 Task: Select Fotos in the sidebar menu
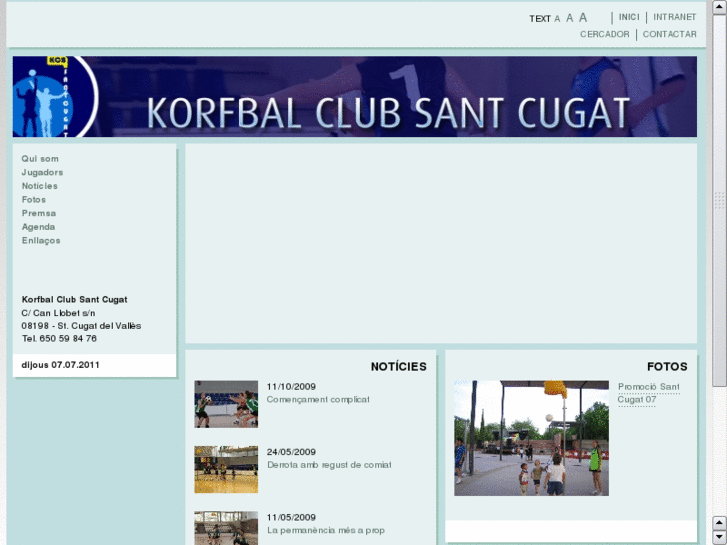tap(33, 199)
